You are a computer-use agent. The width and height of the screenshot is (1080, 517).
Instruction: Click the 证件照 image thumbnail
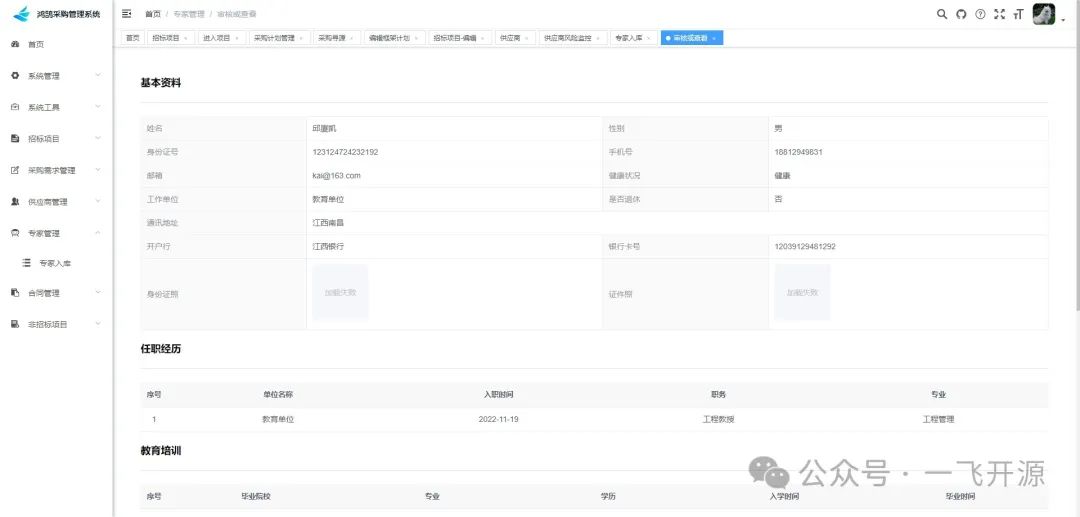(x=802, y=292)
